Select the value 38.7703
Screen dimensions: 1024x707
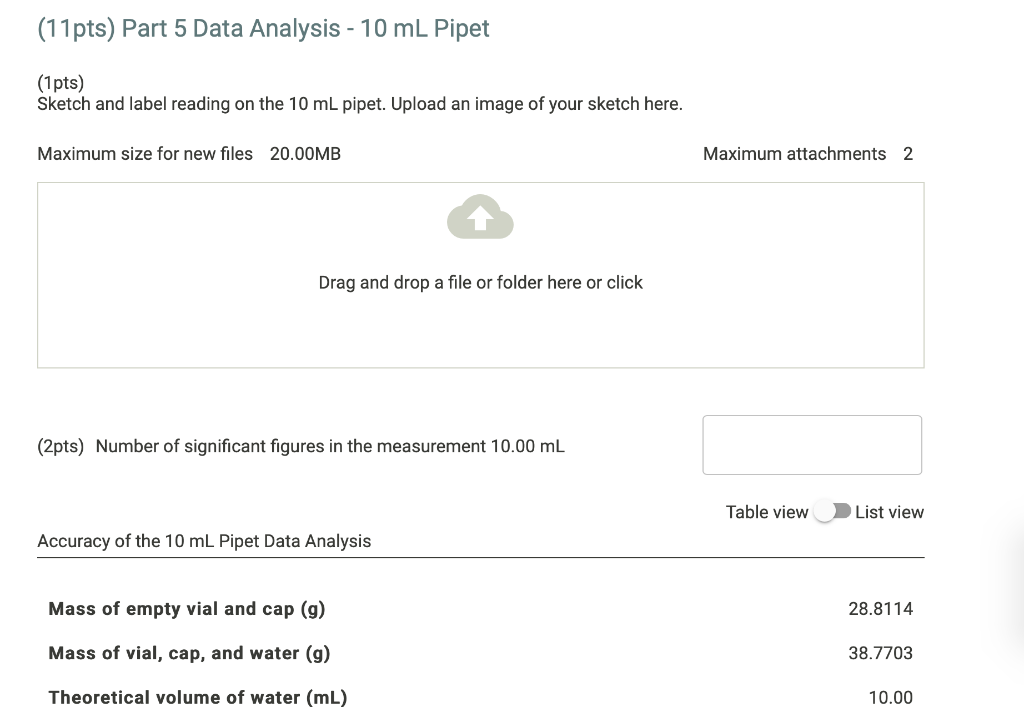tap(881, 652)
